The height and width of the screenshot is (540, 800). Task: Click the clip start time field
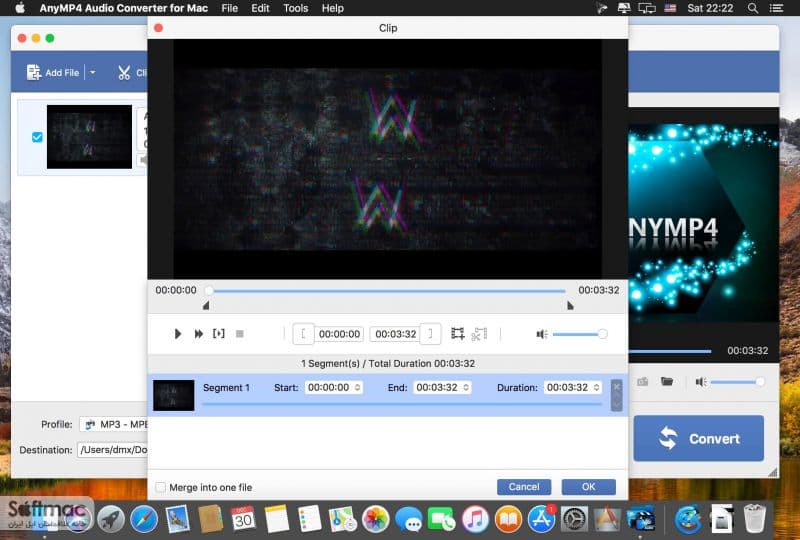(339, 334)
